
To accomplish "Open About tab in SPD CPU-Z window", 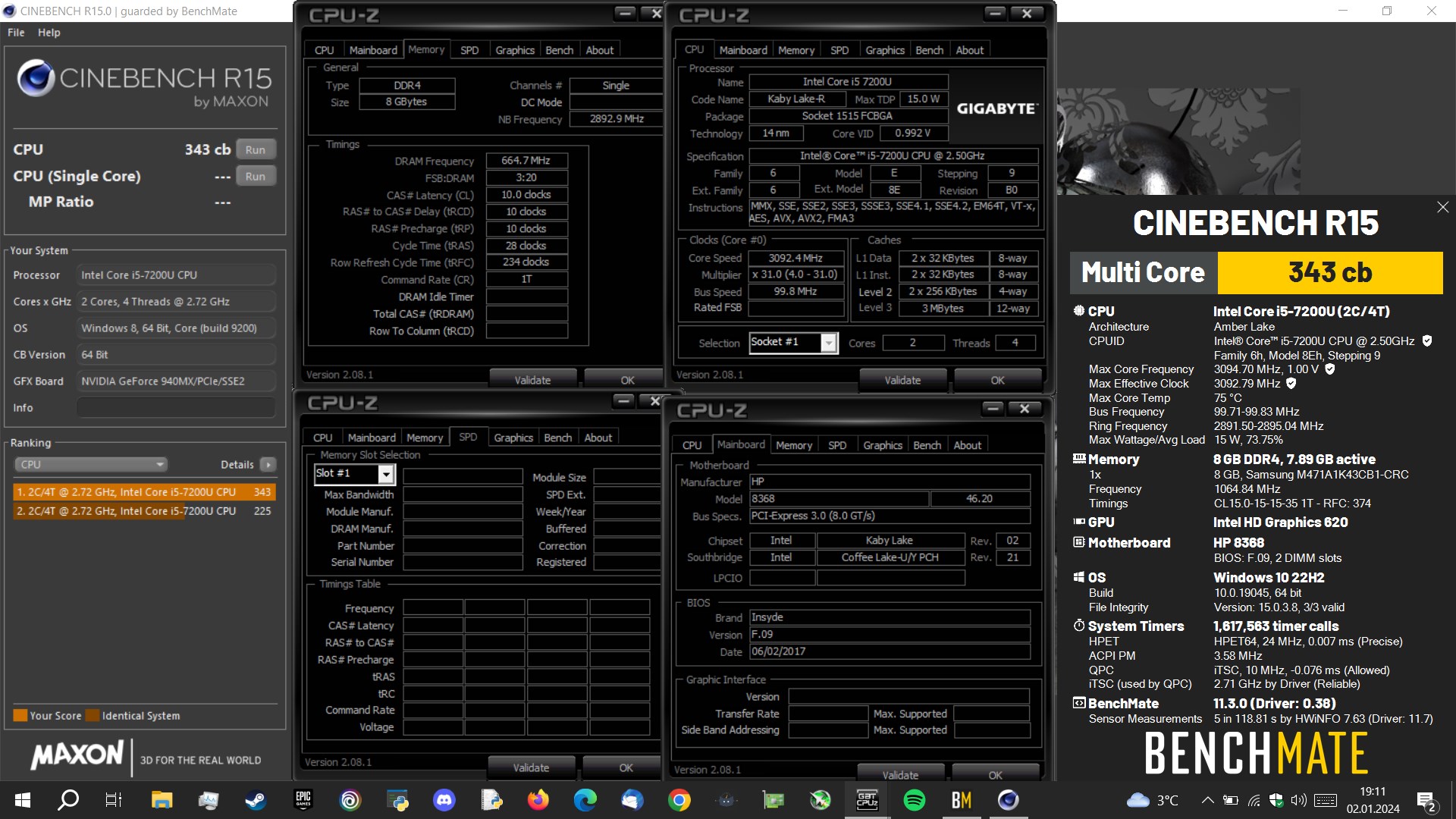I will 598,438.
